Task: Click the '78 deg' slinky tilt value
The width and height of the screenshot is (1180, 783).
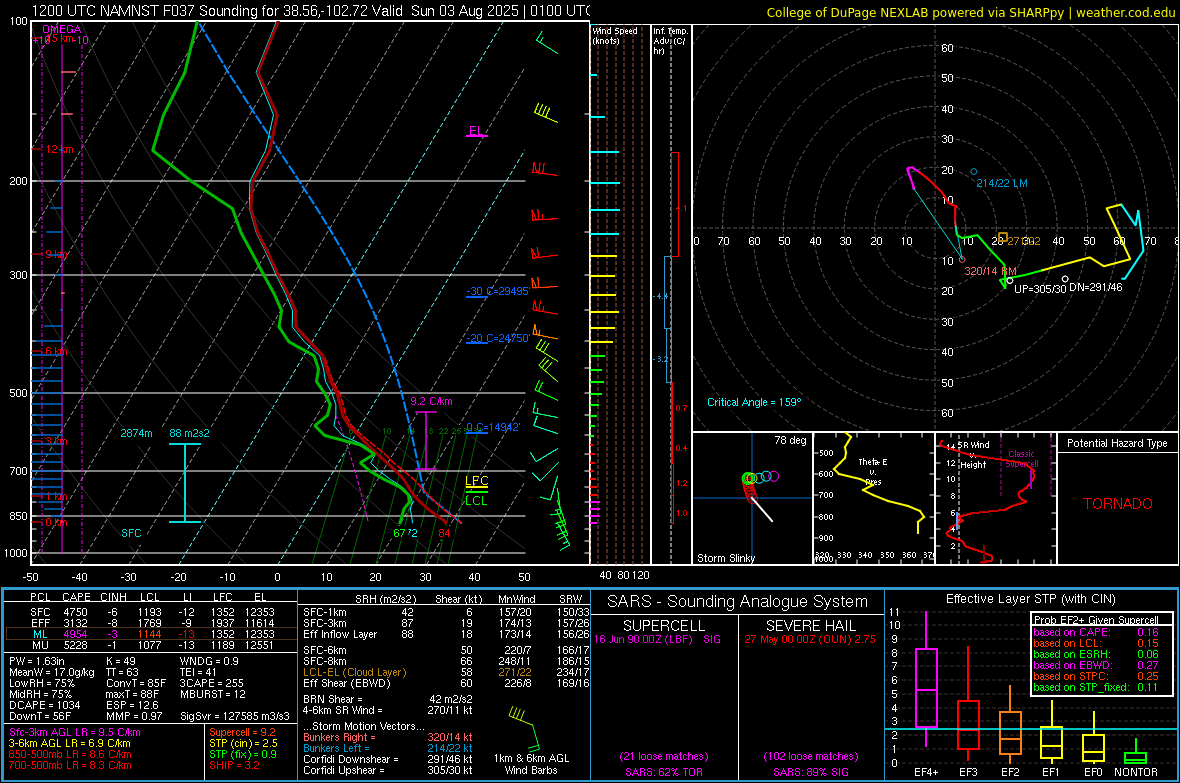Action: coord(790,440)
